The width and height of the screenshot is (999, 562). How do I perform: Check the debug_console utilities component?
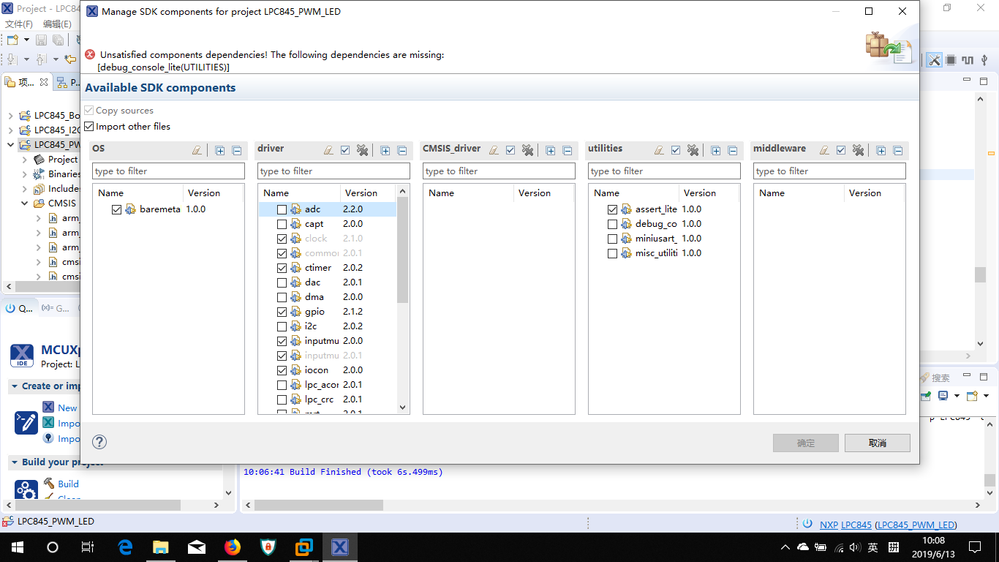tap(612, 224)
